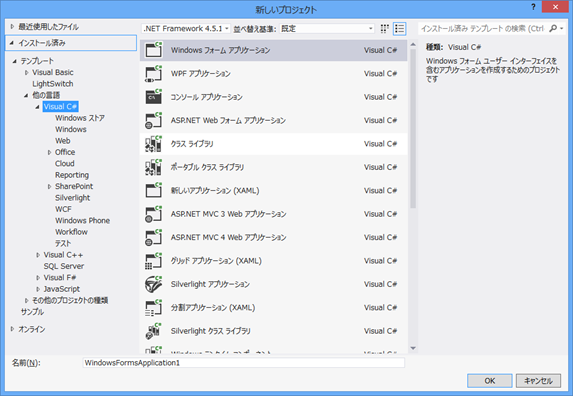Click OK to create the project
Screen dimensions: 573x396
click(490, 381)
